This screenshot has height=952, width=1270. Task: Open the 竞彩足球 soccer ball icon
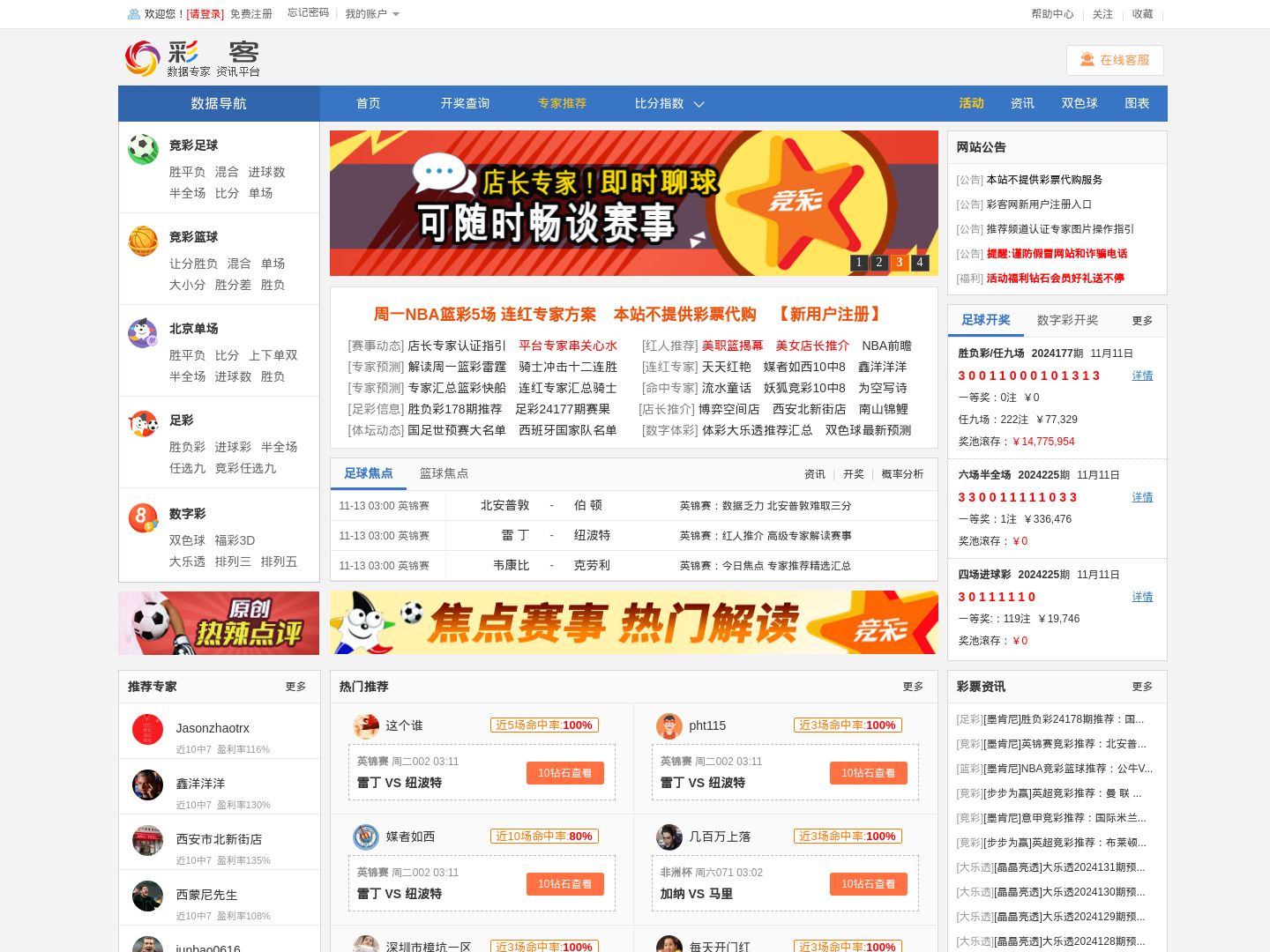pos(143,149)
